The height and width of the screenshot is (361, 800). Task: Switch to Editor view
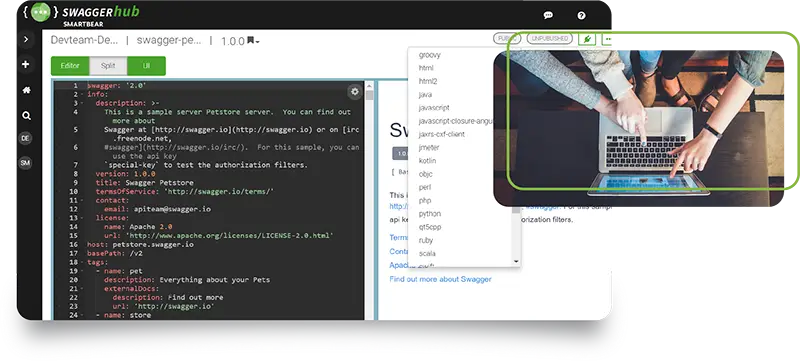(x=70, y=66)
